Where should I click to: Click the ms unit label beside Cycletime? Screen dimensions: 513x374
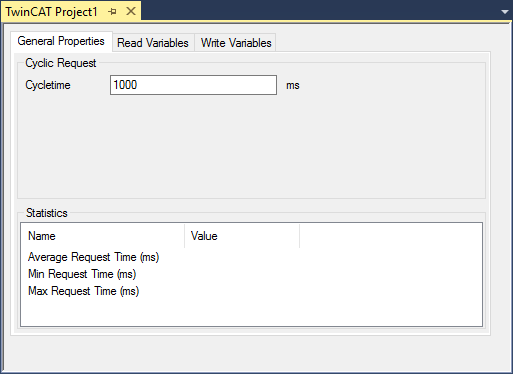tap(293, 85)
